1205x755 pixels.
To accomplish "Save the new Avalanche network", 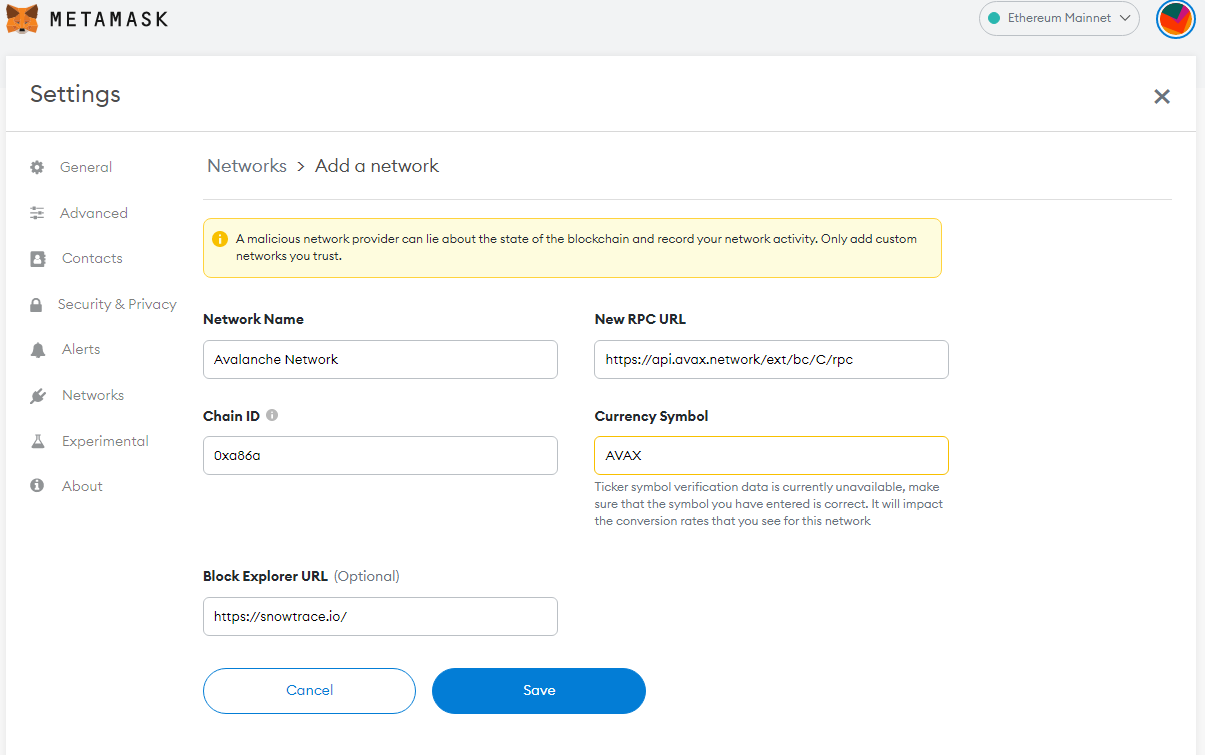I will pyautogui.click(x=539, y=691).
